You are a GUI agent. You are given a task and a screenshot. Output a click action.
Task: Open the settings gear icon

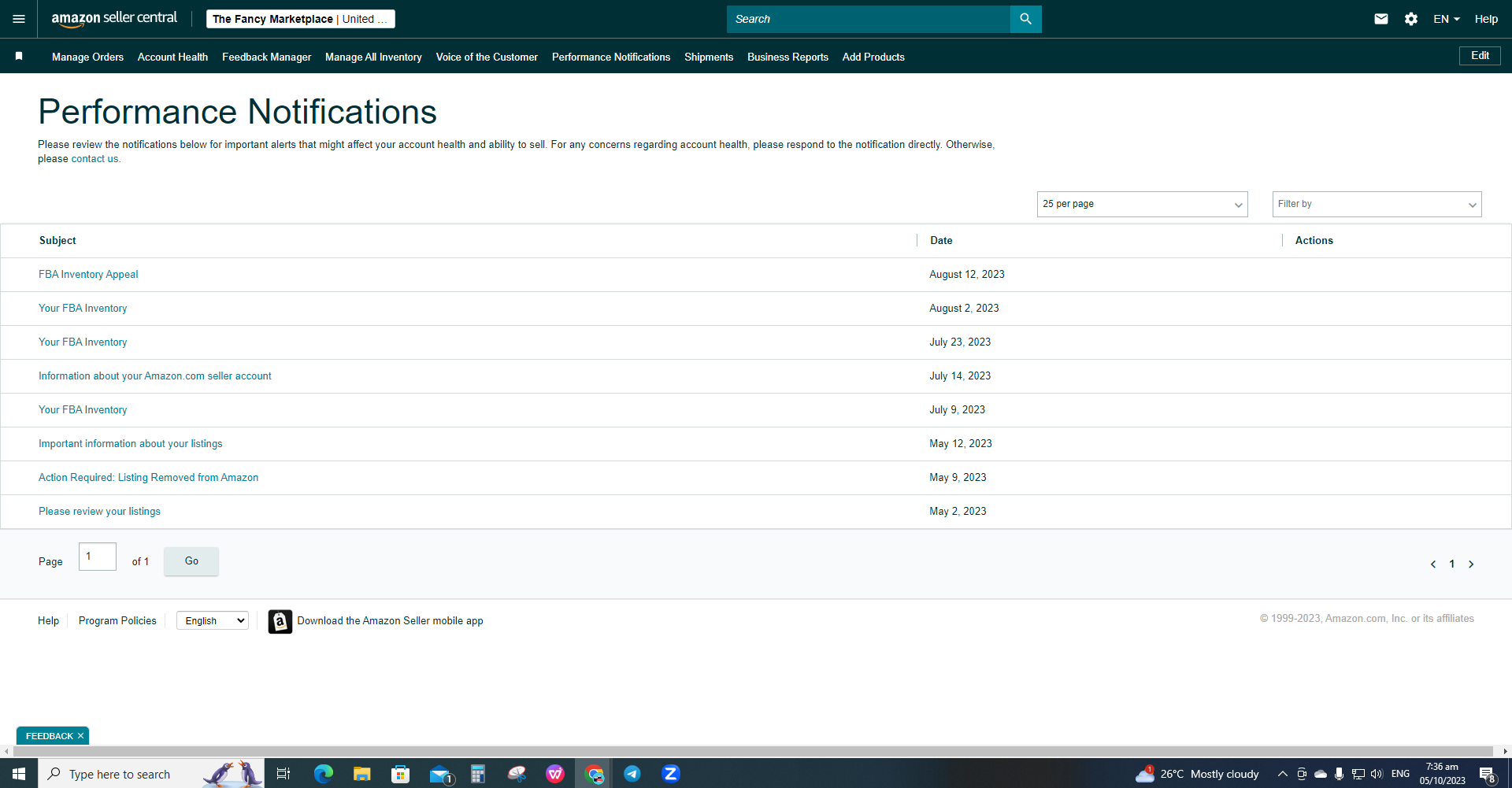1411,19
